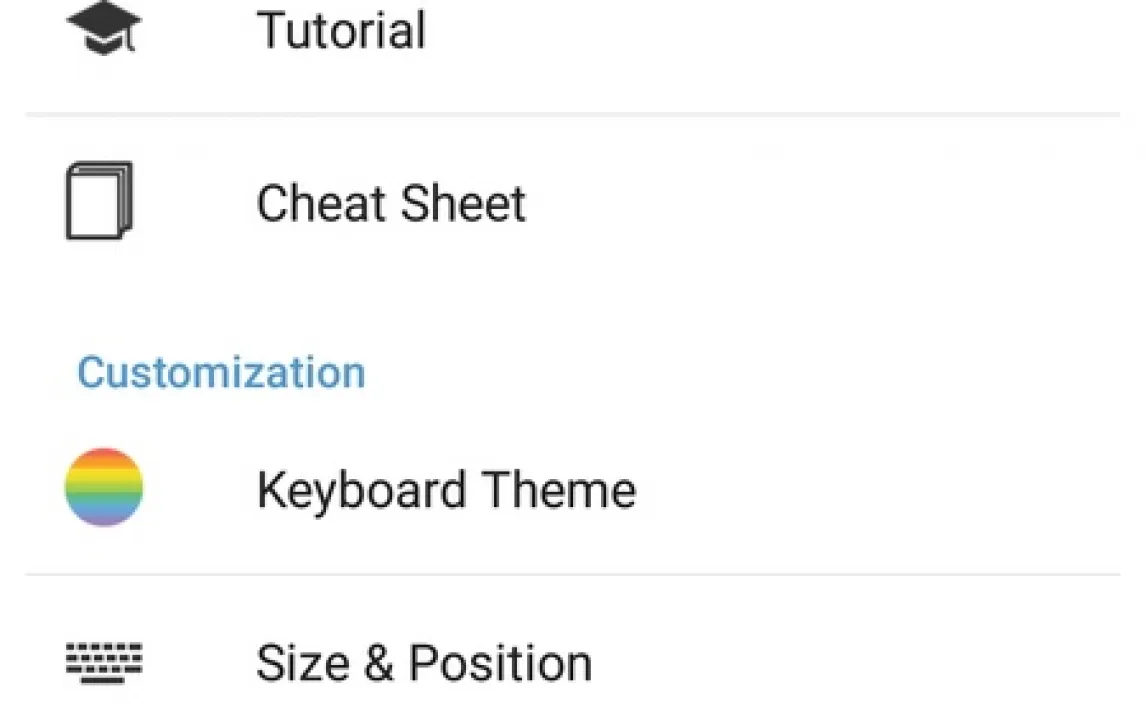Click the word "Theme" in Keyboard Theme

click(x=558, y=490)
